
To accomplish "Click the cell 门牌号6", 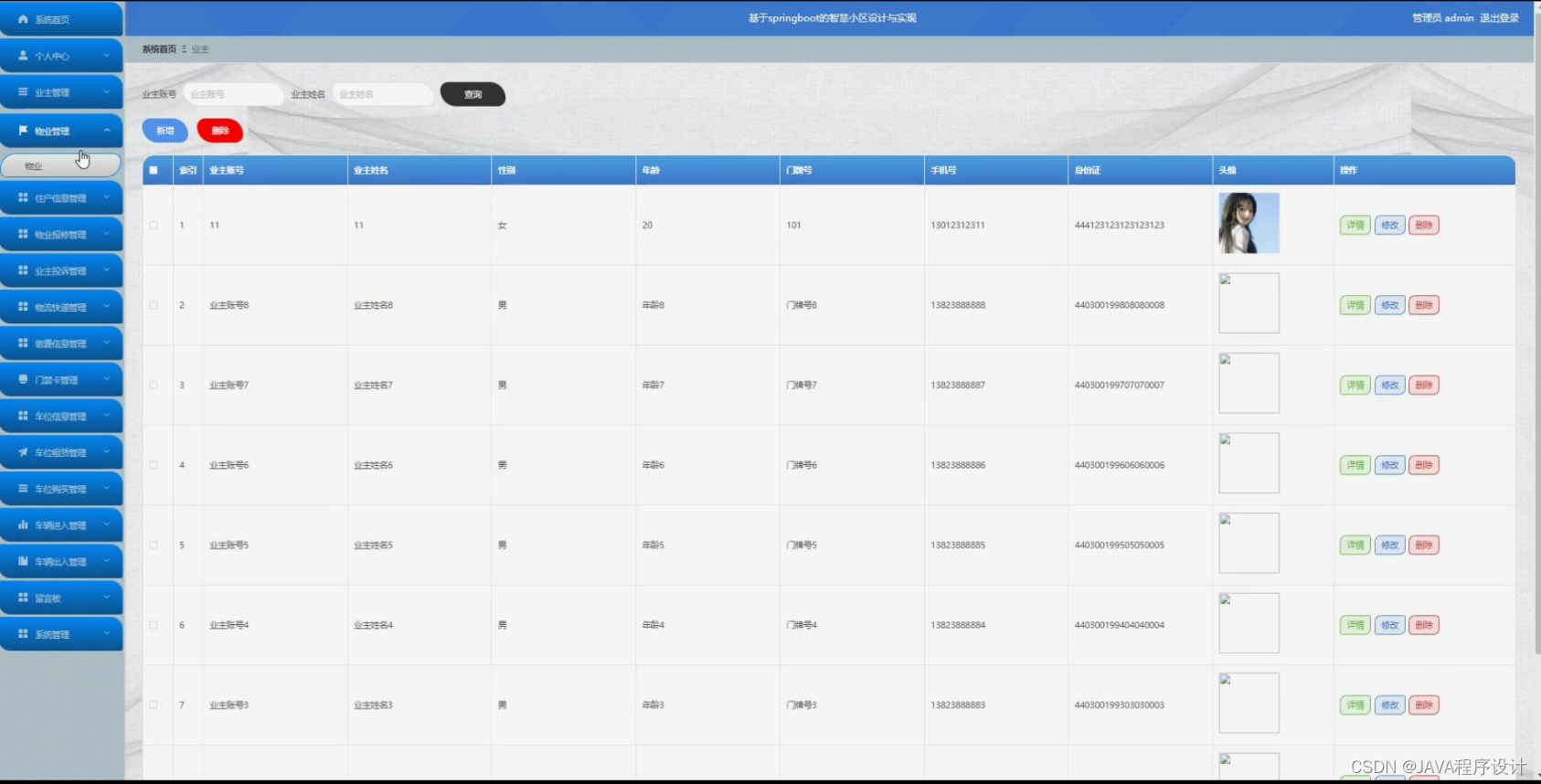I will [x=802, y=465].
